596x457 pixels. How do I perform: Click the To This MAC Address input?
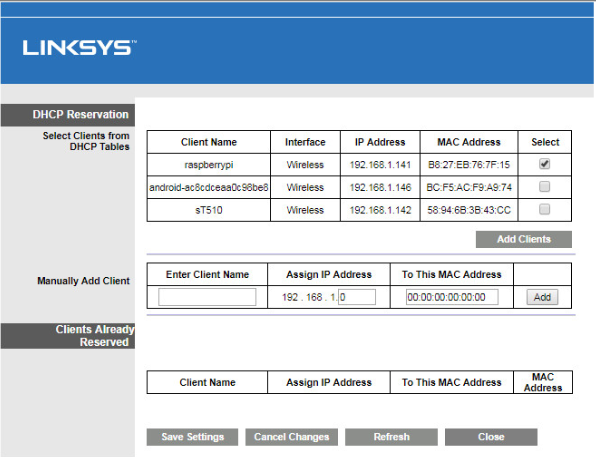click(x=452, y=297)
